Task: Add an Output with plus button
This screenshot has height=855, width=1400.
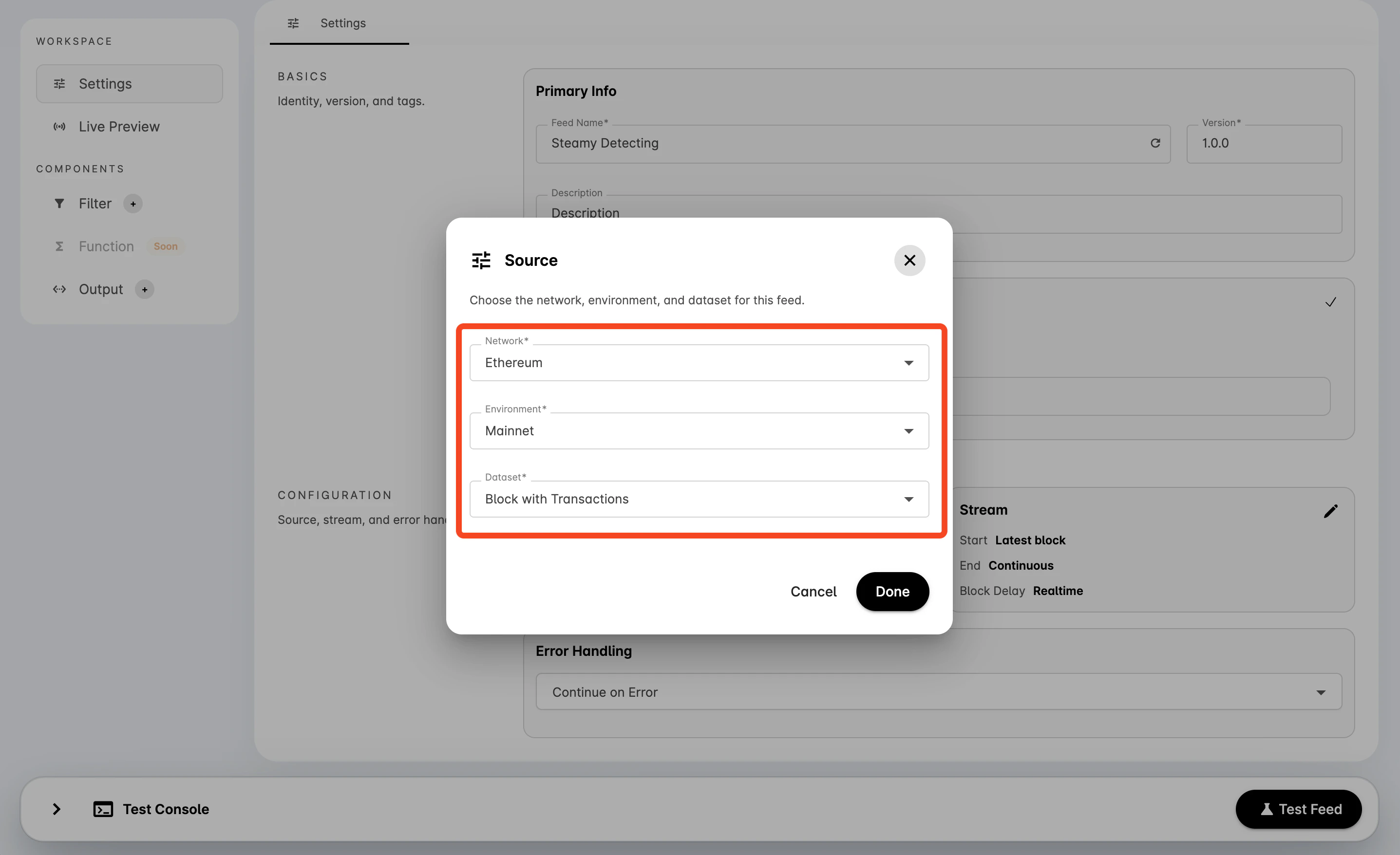Action: click(x=145, y=289)
